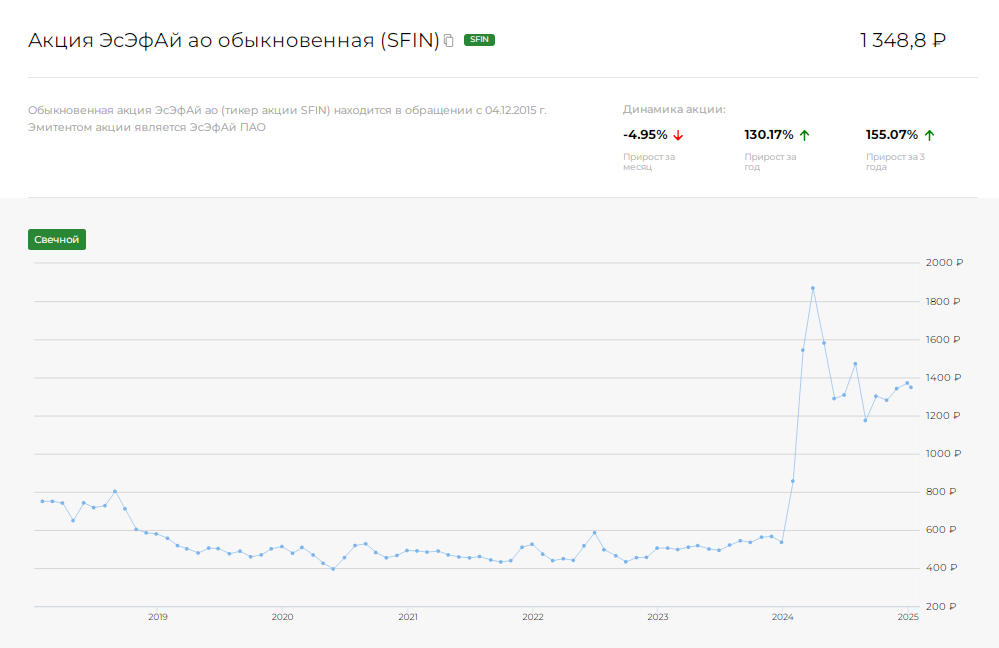The width and height of the screenshot is (999, 648).
Task: Click the 200 ₽ axis label
Action: (941, 605)
